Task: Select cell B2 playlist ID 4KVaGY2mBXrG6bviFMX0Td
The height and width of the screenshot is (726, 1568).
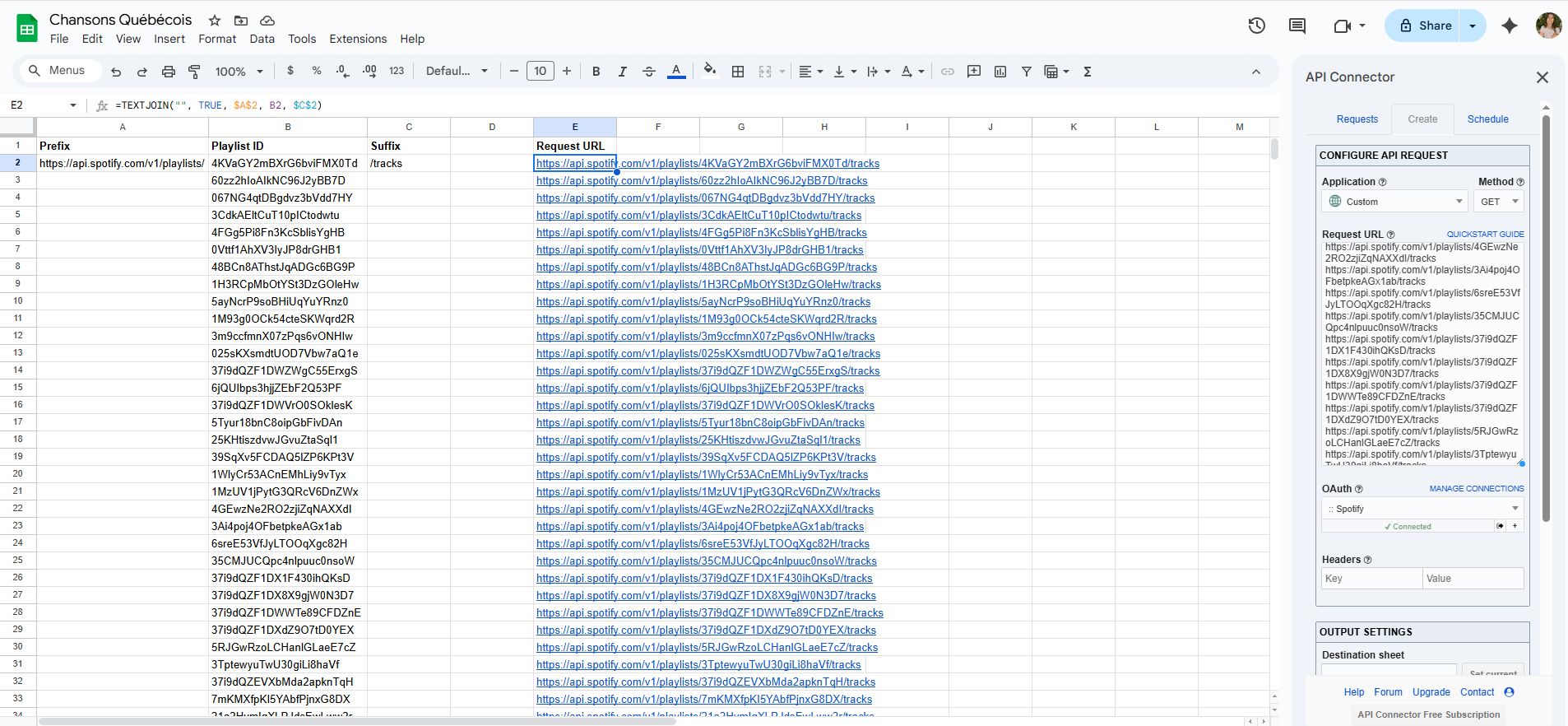Action: tap(288, 163)
